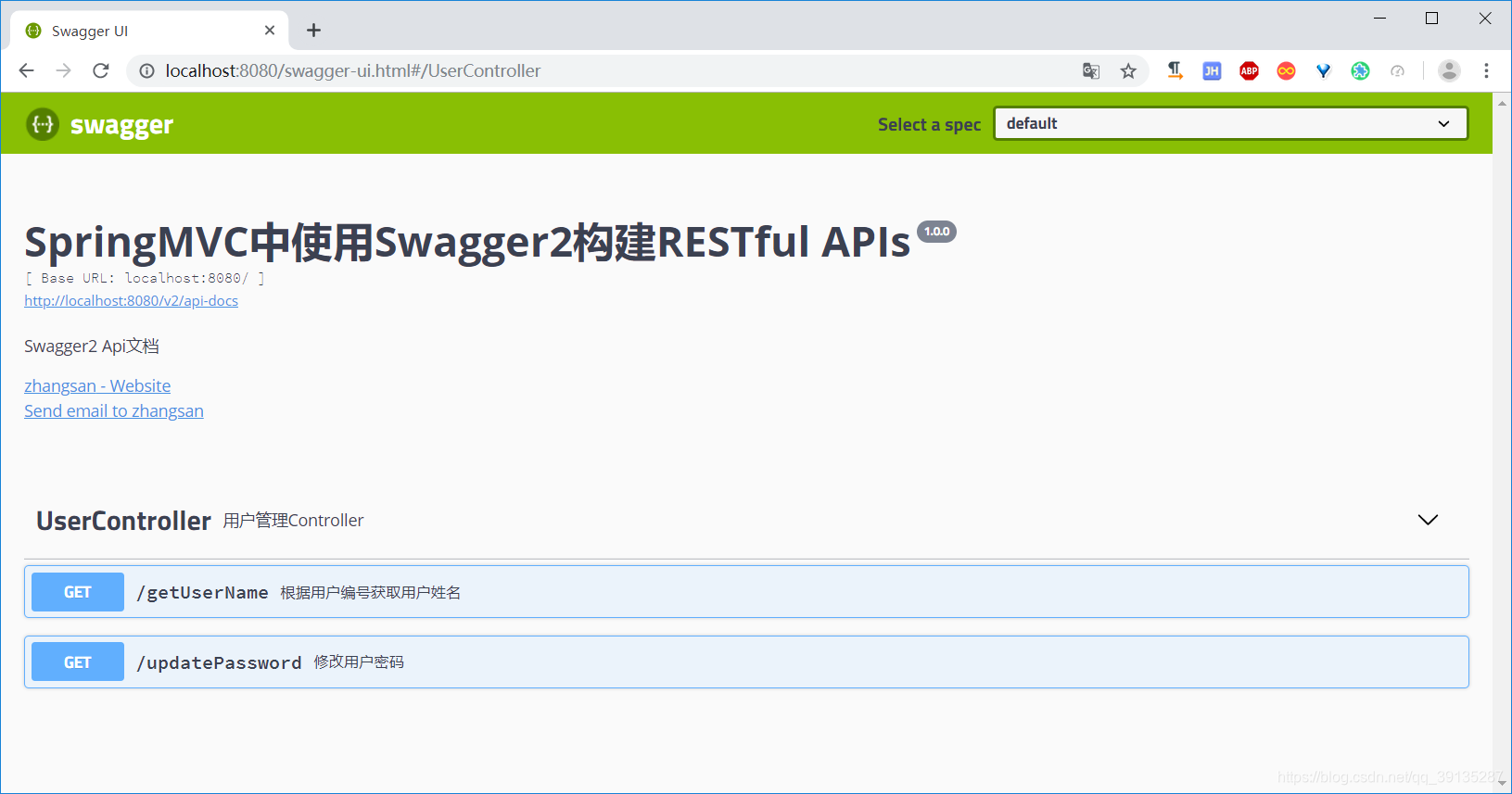Click the UserController heading link
The height and width of the screenshot is (794, 1512).
[x=123, y=521]
